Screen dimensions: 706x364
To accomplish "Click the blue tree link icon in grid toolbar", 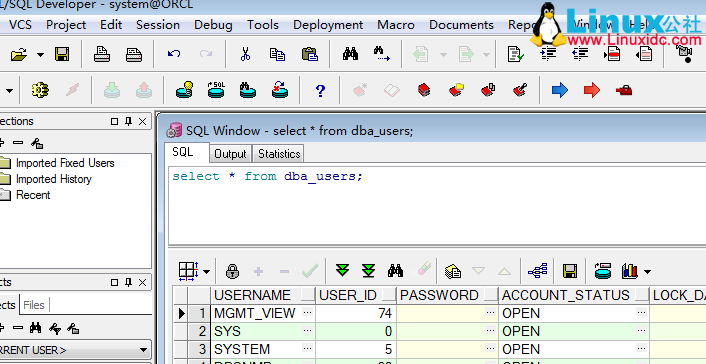I will [538, 271].
